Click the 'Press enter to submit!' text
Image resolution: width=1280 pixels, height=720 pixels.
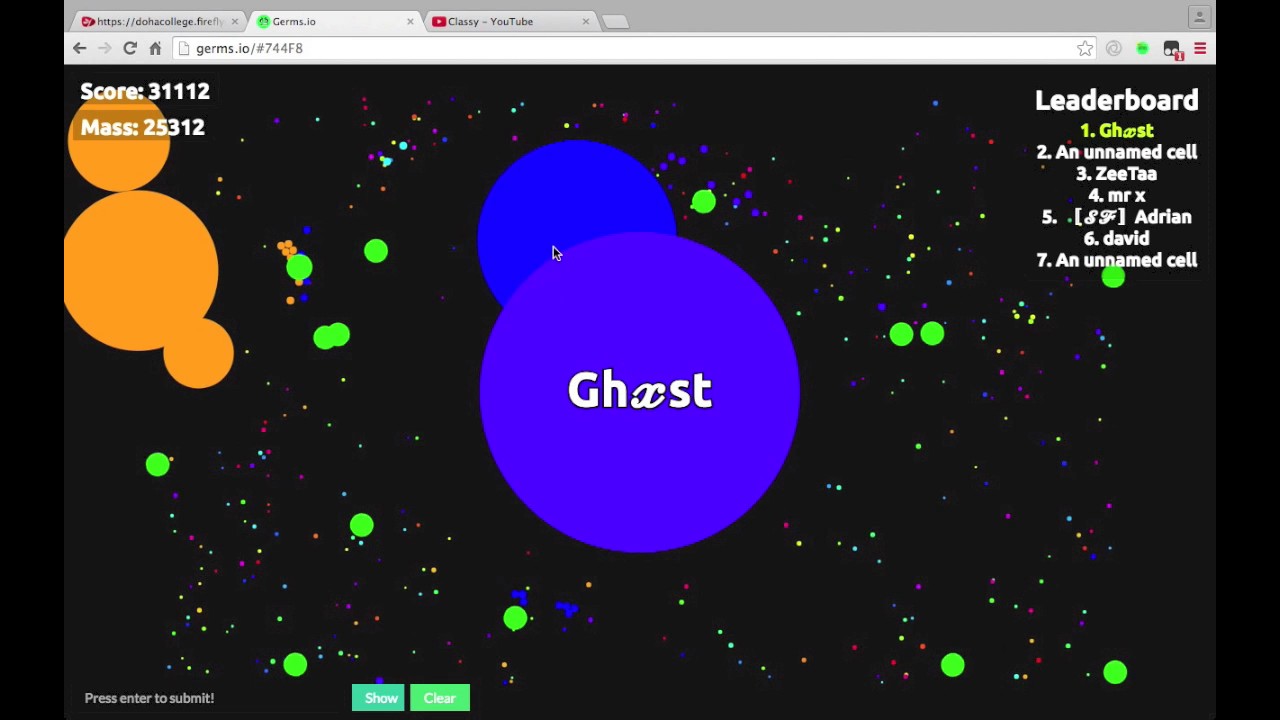pyautogui.click(x=149, y=698)
